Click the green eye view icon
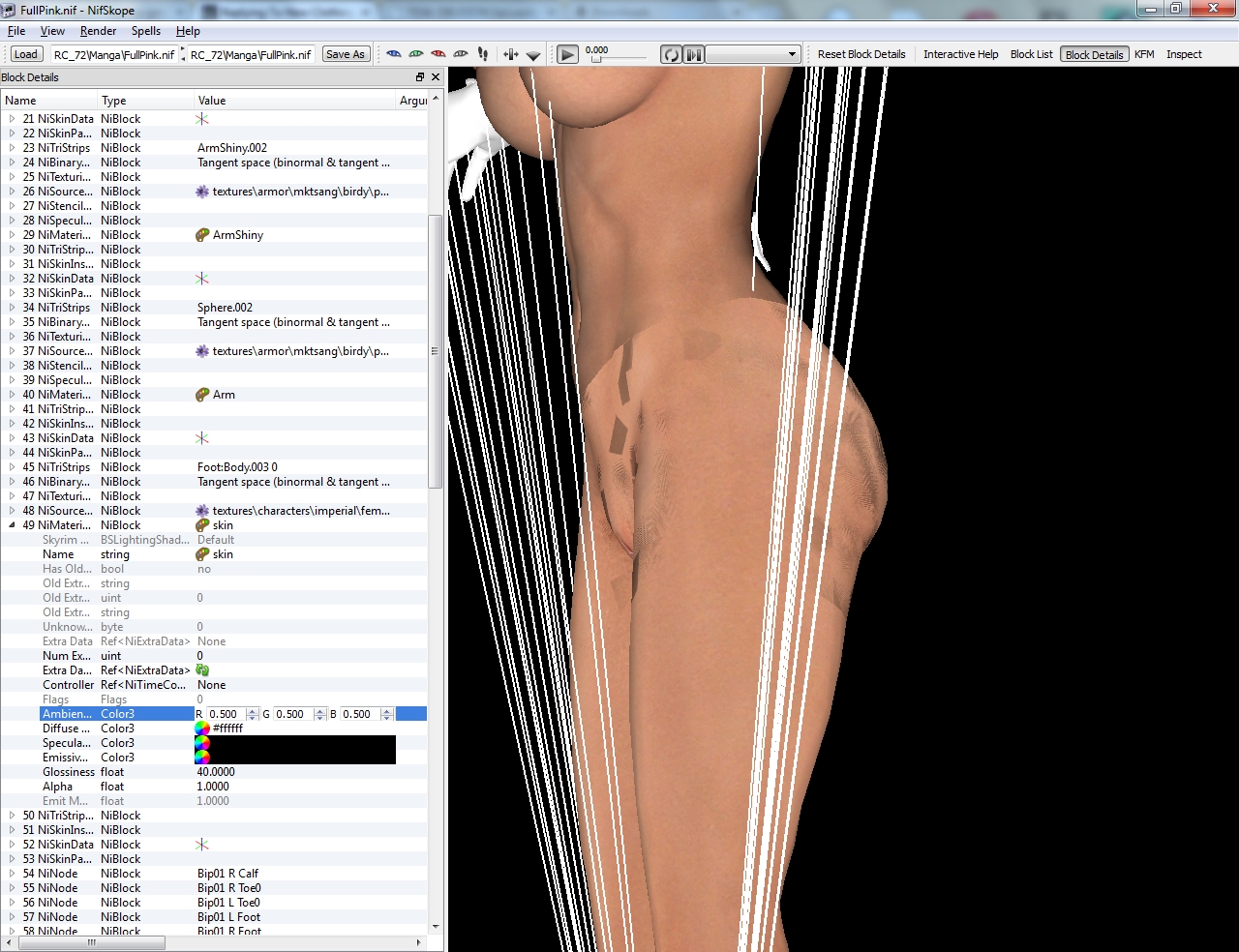Screen dimensions: 1239x952 click(416, 54)
